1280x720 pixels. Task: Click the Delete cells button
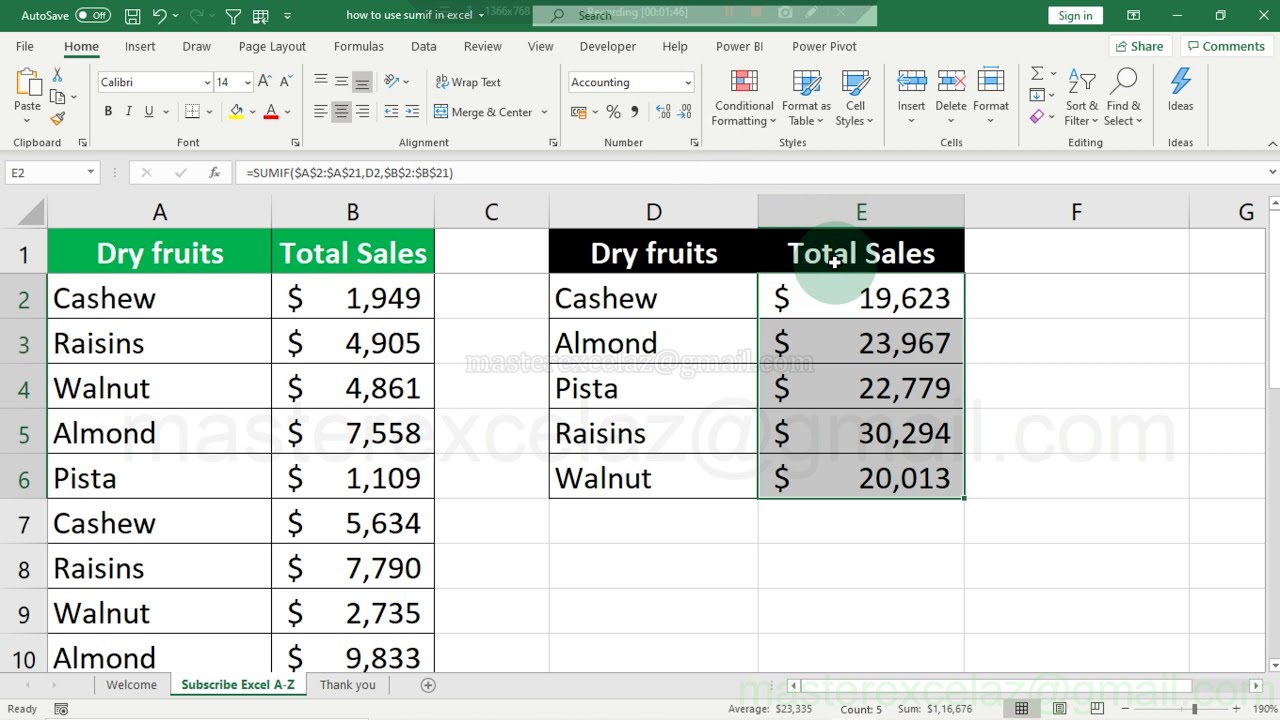coord(951,98)
